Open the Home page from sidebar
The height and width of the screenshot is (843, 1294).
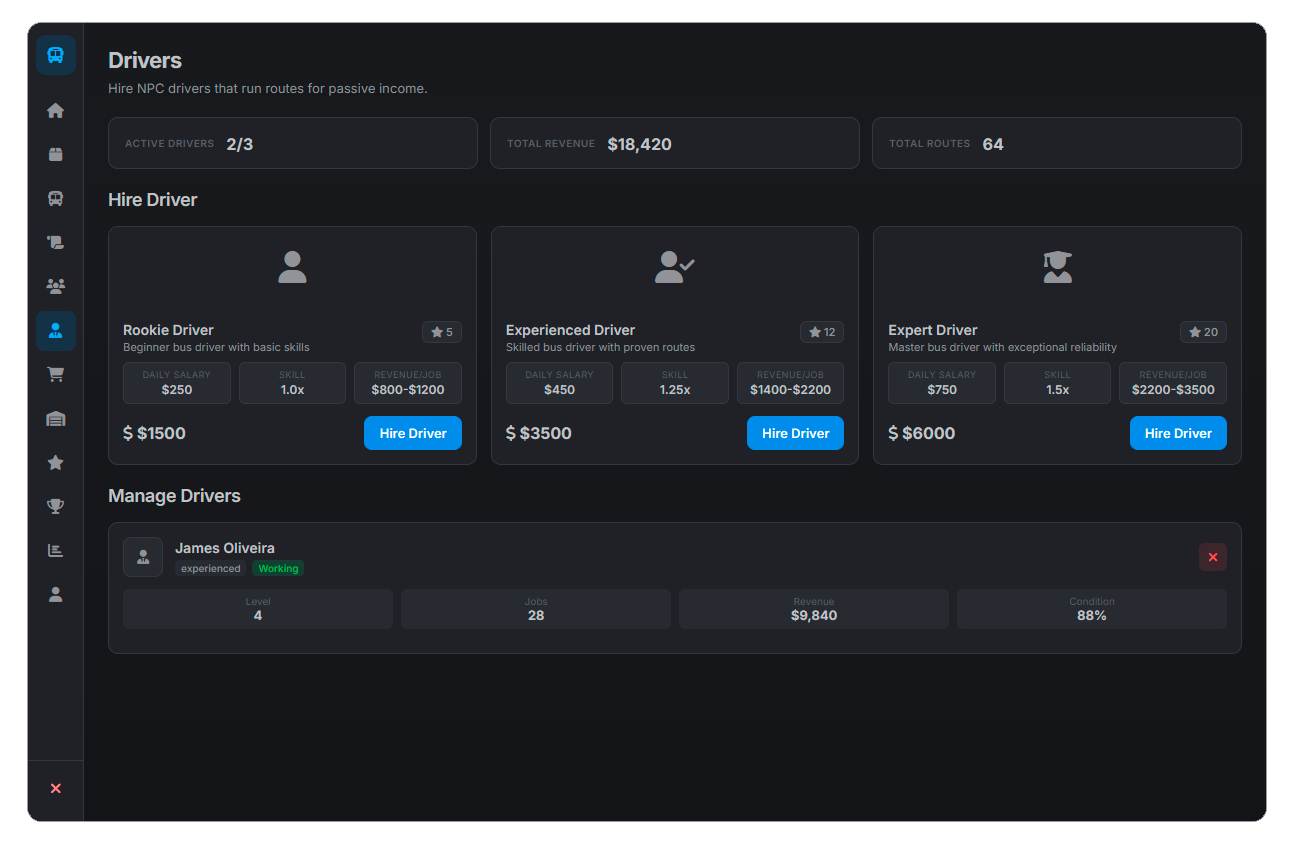[56, 111]
